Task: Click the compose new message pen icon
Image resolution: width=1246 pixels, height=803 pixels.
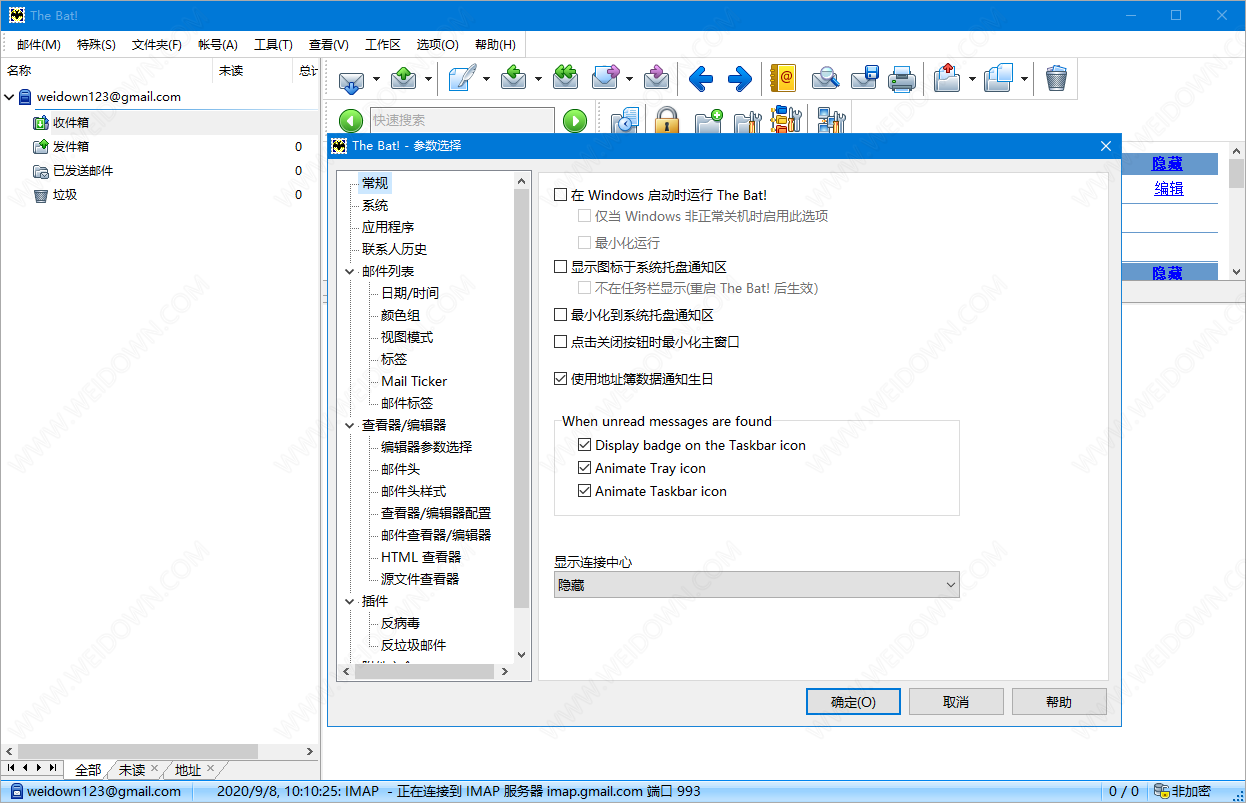Action: [461, 78]
